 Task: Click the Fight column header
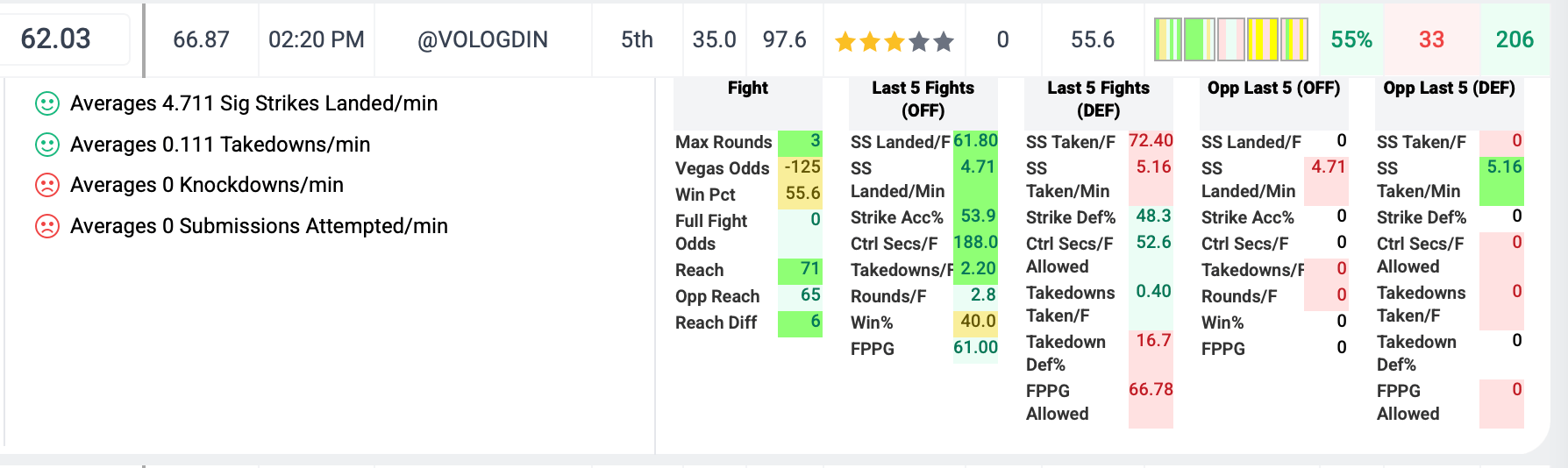(x=747, y=88)
